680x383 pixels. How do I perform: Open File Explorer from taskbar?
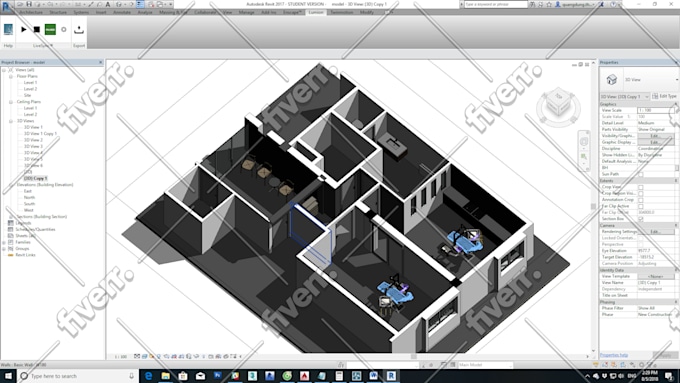pos(166,376)
